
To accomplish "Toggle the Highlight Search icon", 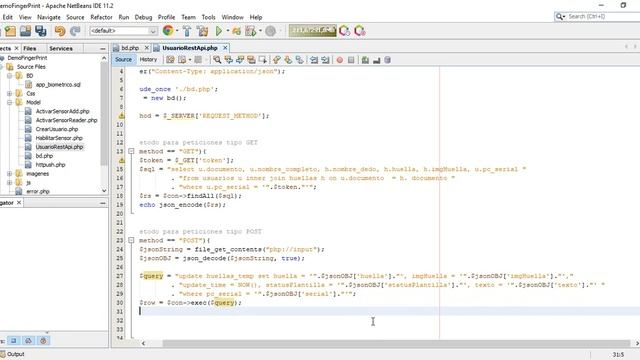I will click(251, 60).
